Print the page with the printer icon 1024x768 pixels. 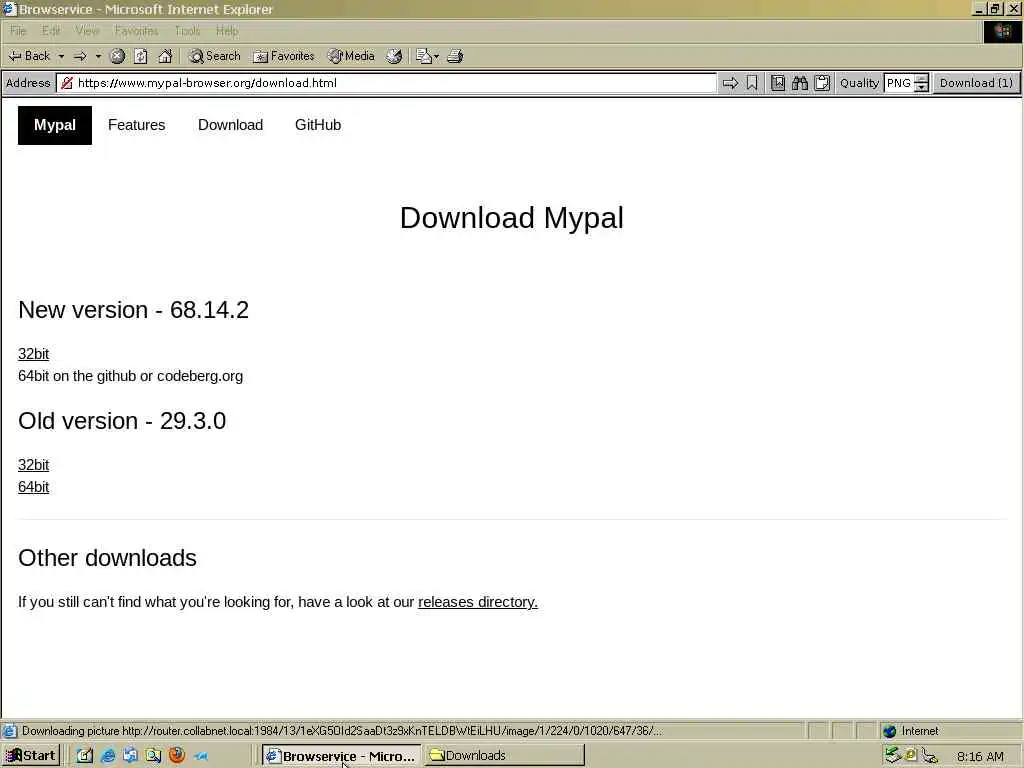click(x=455, y=56)
